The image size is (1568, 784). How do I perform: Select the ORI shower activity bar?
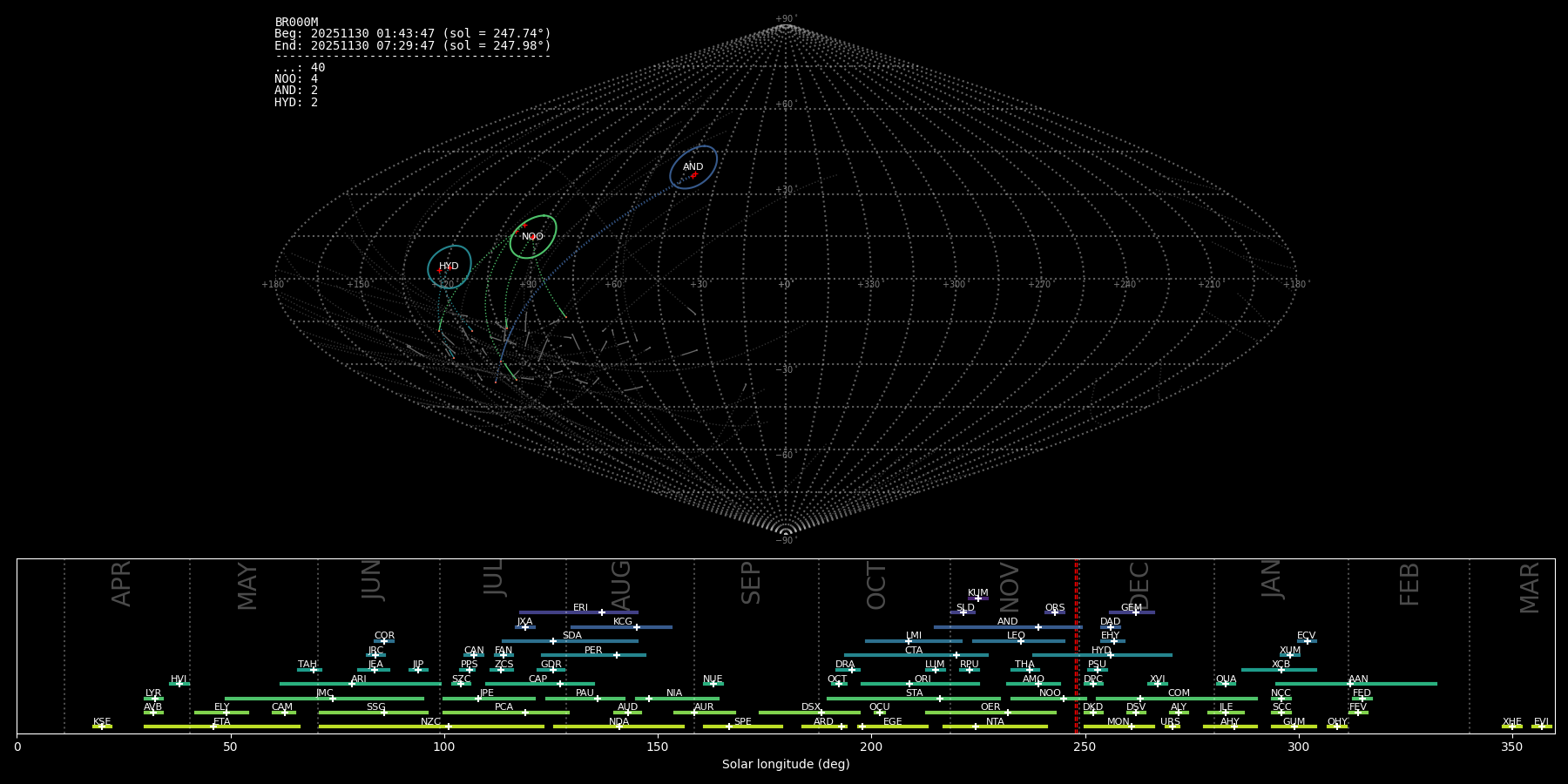point(920,684)
